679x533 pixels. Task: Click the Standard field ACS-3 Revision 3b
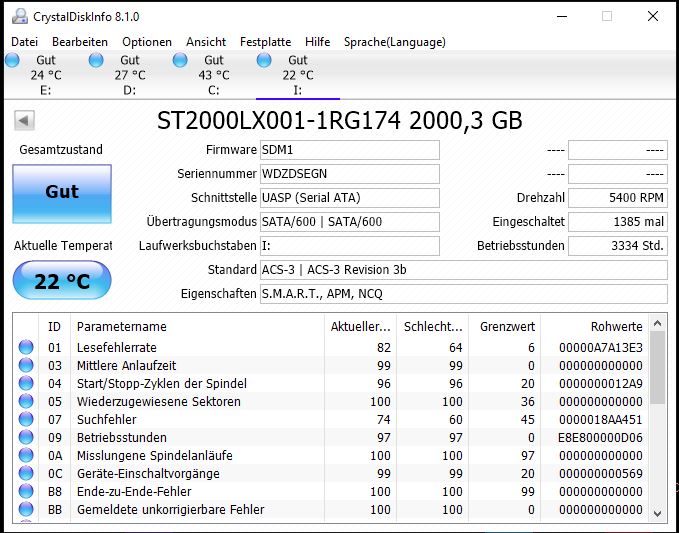point(464,270)
